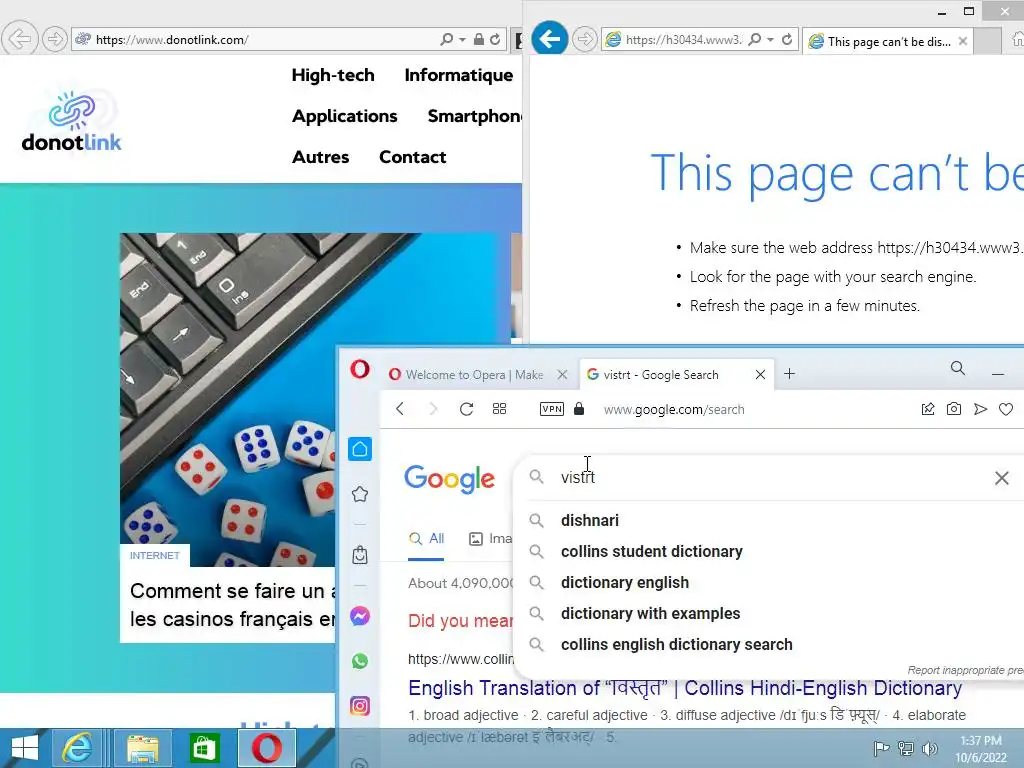
Task: Open Windows Start button
Action: [24, 748]
